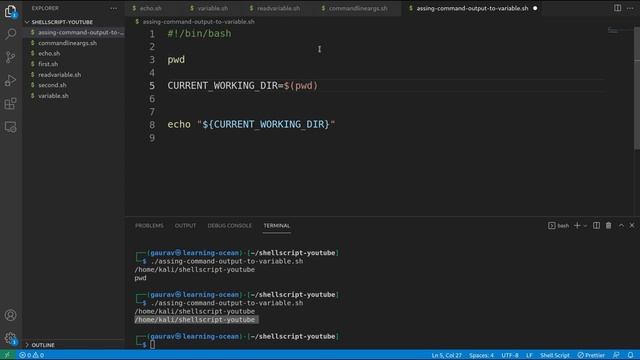Split the editor right
Image resolution: width=640 pixels, height=360 pixels.
(x=617, y=8)
